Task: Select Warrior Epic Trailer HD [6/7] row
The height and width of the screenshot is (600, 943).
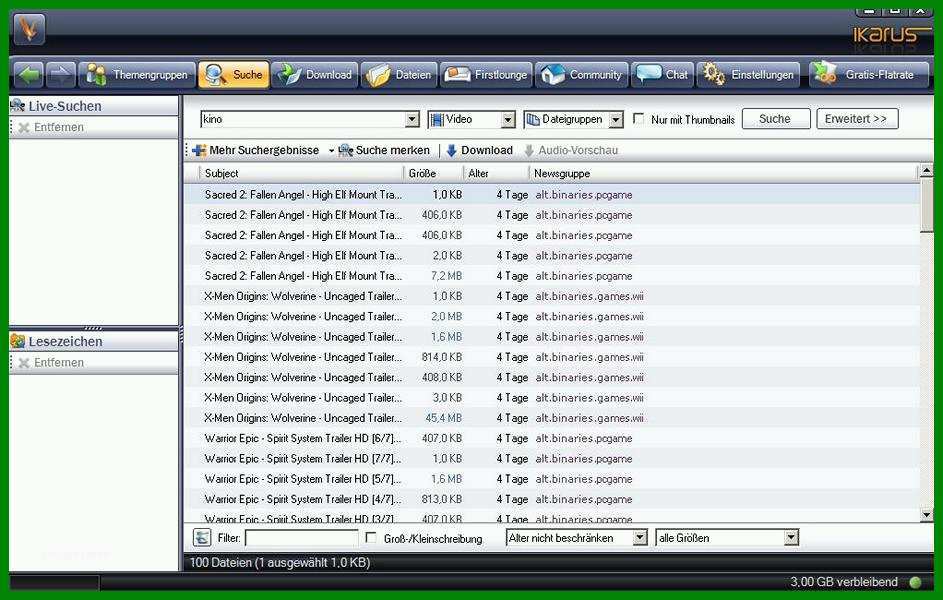Action: [552, 438]
